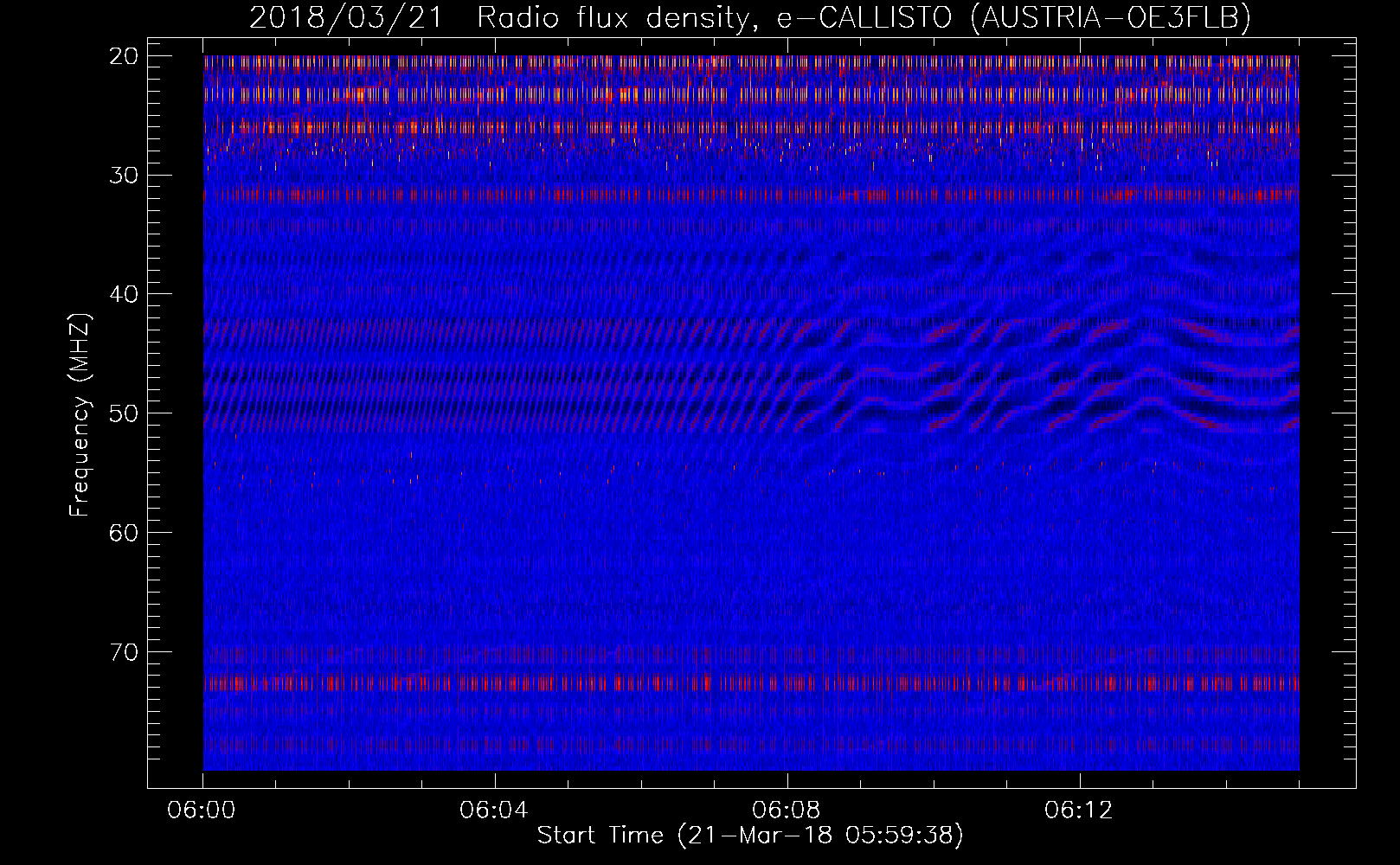The image size is (1400, 865).
Task: Click the 06:08 time tick label
Action: (787, 811)
